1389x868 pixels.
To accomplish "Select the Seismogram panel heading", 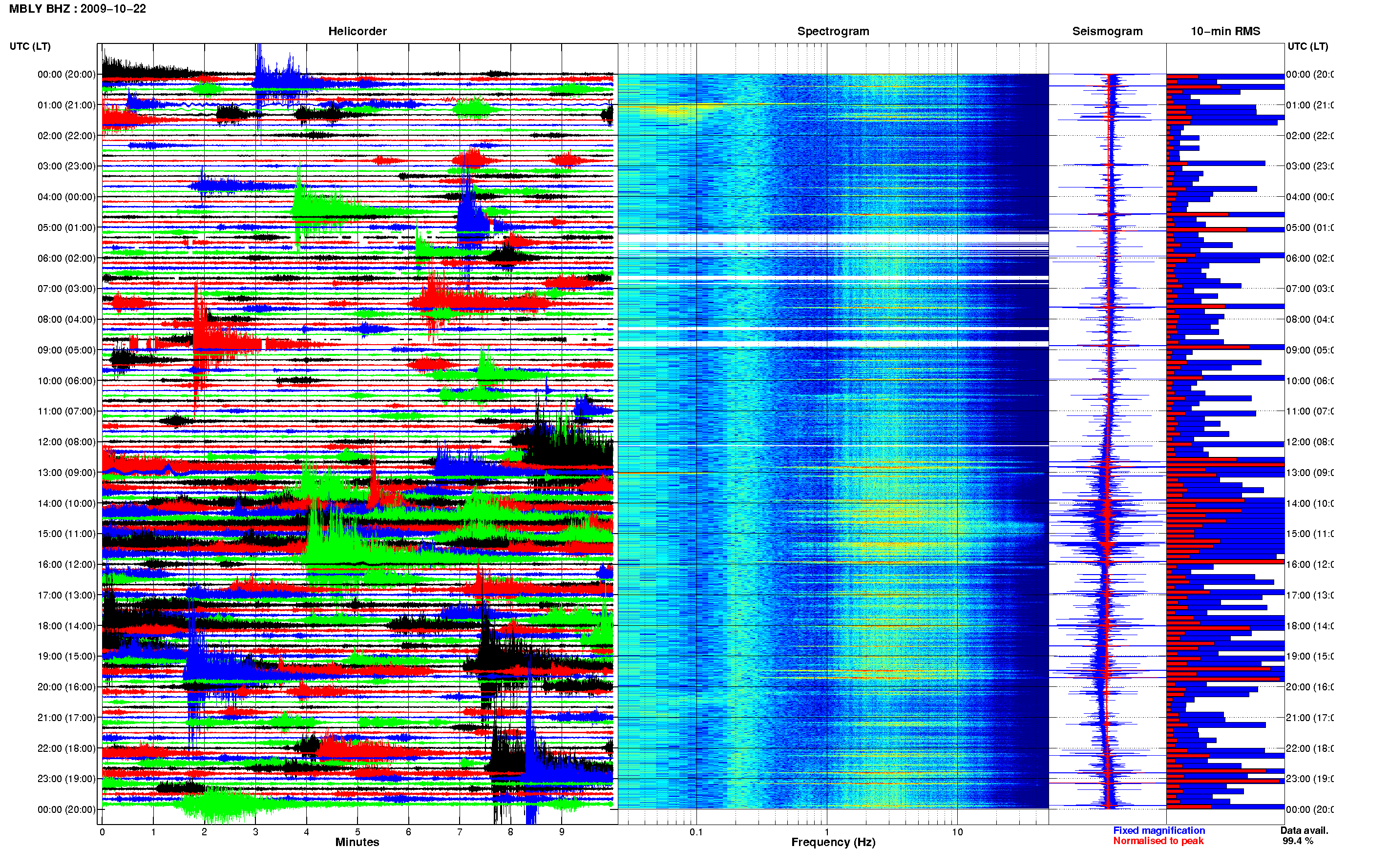I will [1107, 31].
